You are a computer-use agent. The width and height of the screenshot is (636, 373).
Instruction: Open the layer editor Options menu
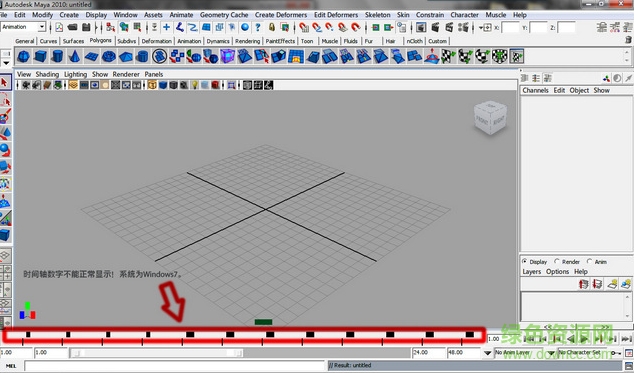[x=557, y=272]
